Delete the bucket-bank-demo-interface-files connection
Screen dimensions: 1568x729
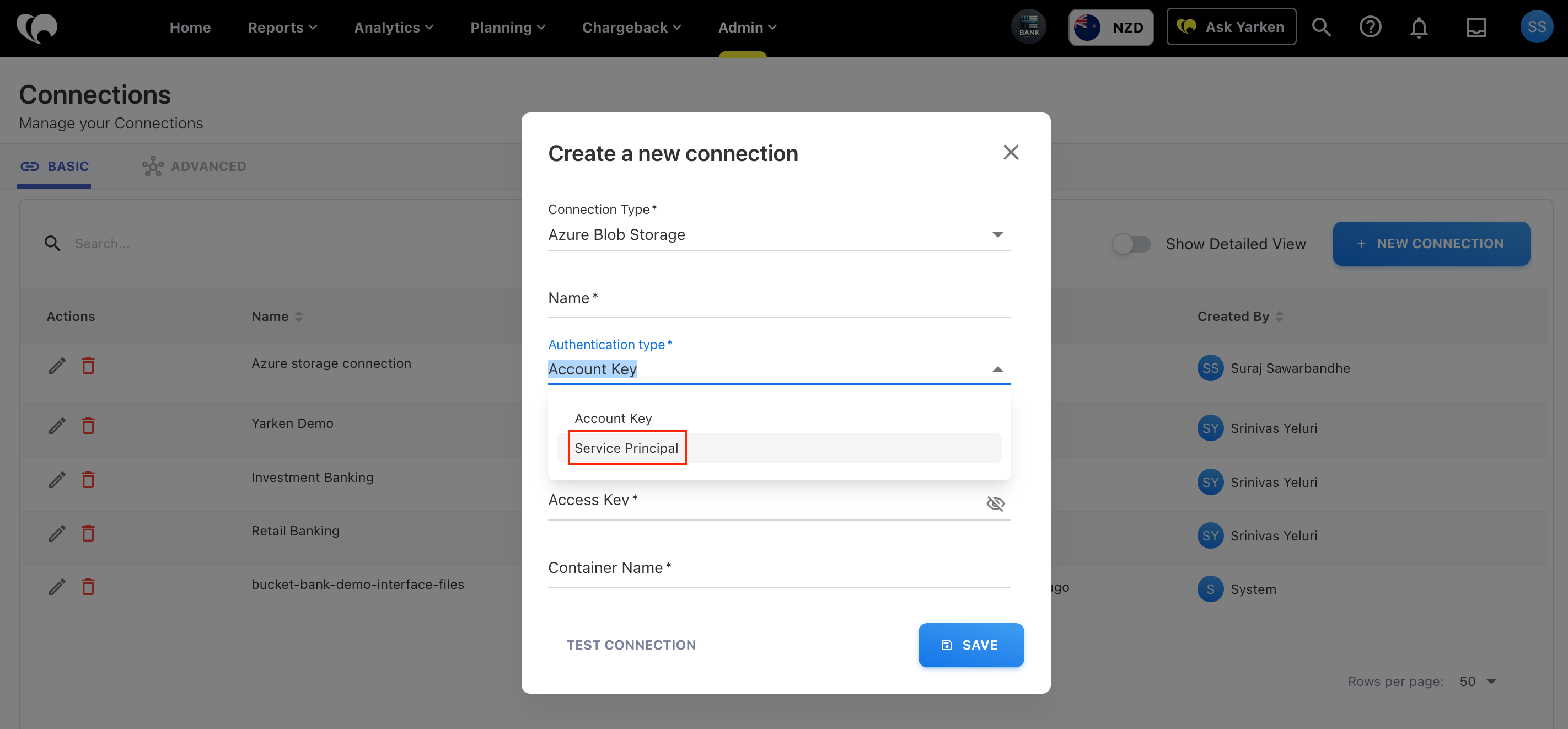point(88,587)
